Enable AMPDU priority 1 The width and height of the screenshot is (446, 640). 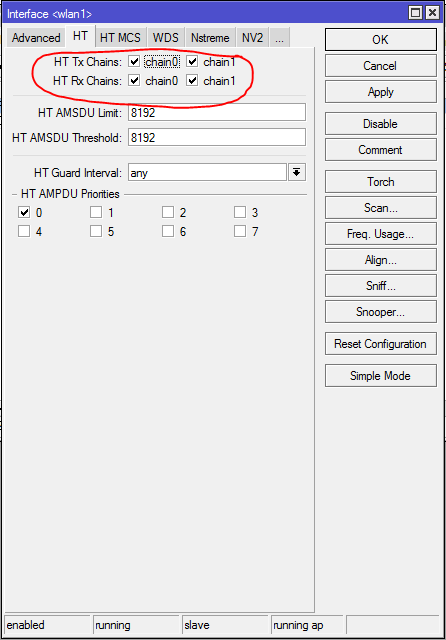pos(96,212)
